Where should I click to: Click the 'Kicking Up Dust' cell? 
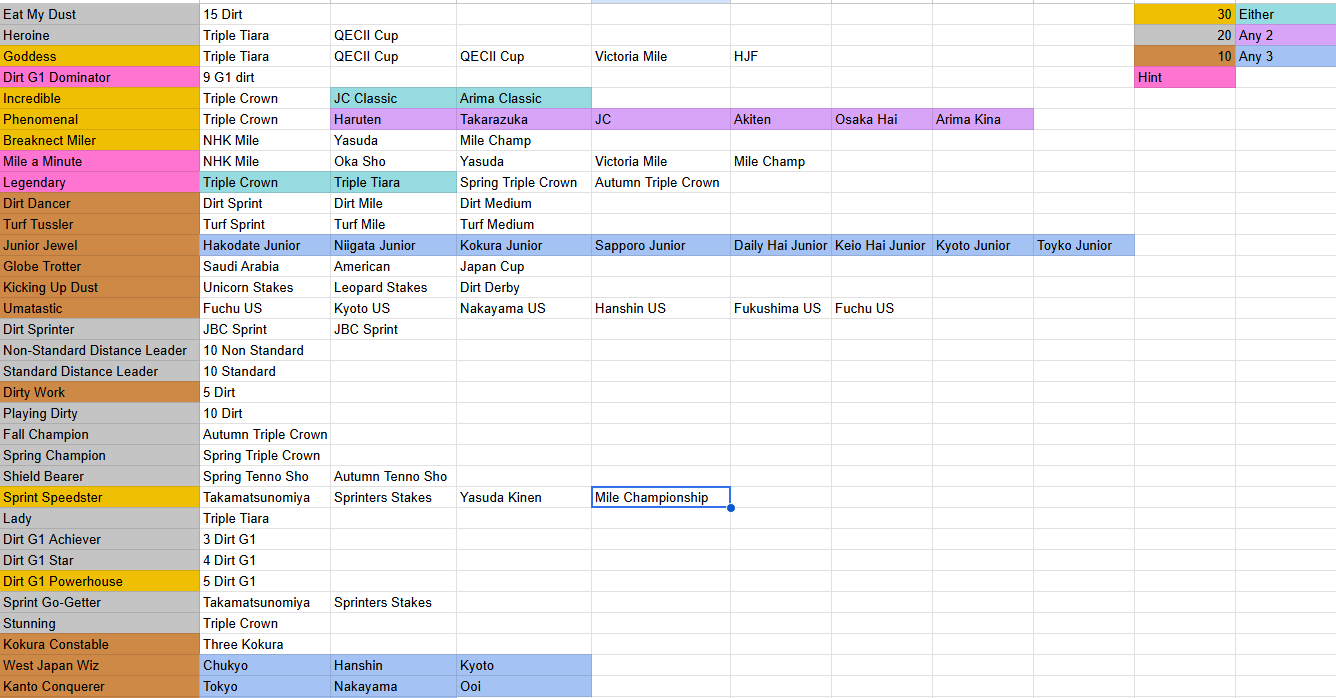(x=100, y=287)
